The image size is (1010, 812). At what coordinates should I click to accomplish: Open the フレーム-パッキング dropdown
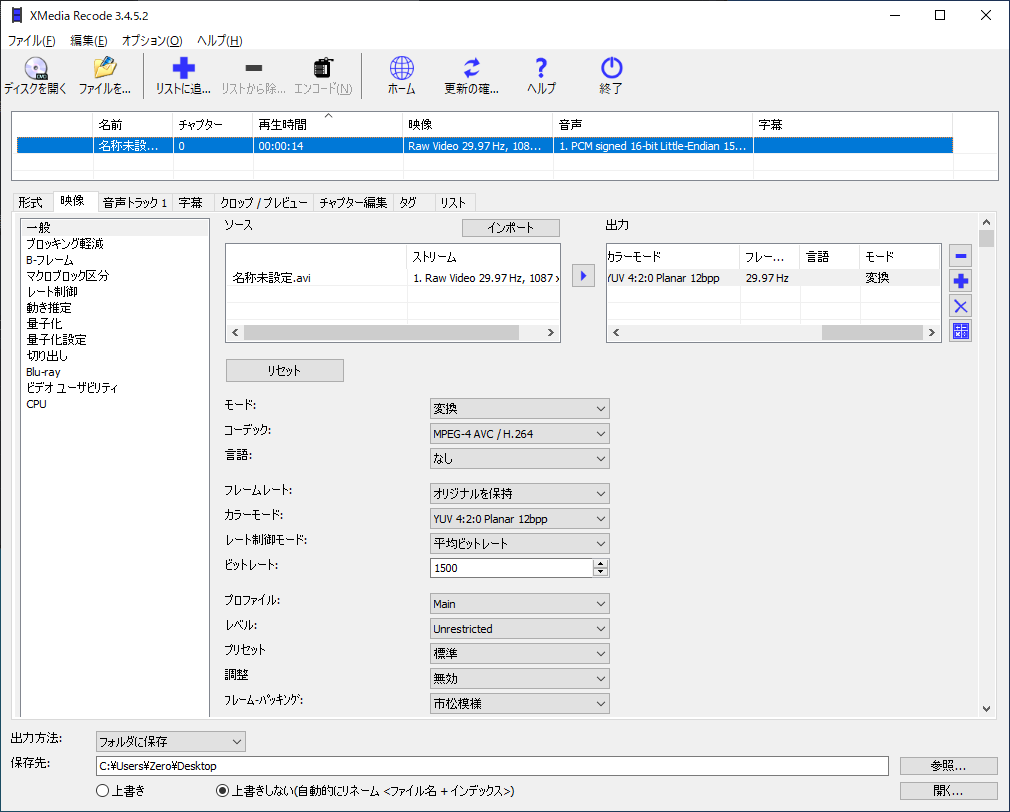(519, 704)
